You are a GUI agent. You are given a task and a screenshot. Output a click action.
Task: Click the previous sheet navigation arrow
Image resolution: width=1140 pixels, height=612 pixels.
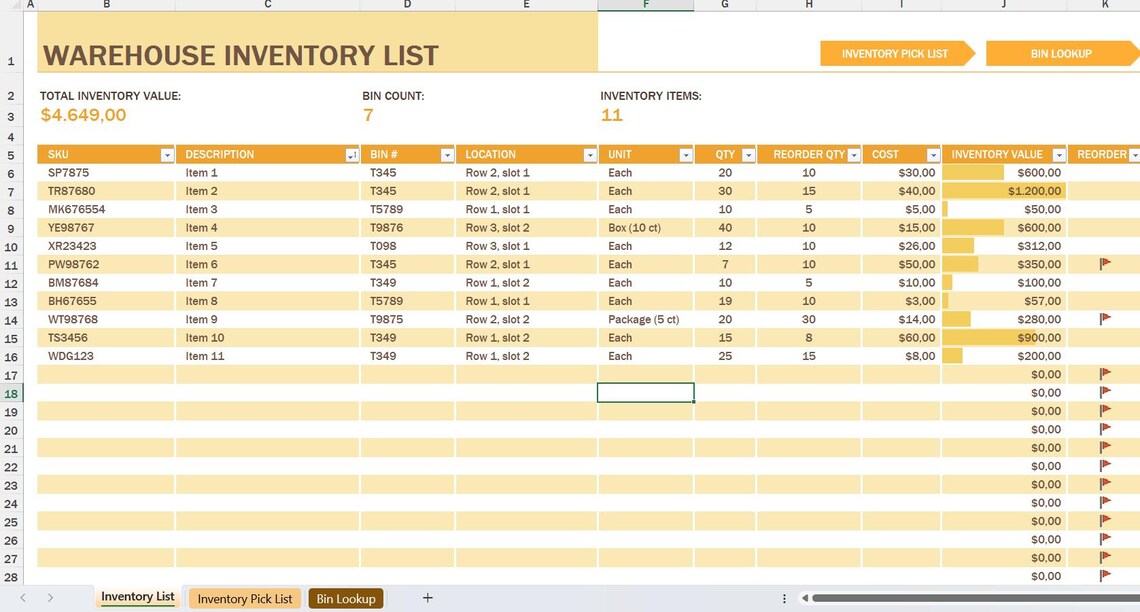point(21,597)
